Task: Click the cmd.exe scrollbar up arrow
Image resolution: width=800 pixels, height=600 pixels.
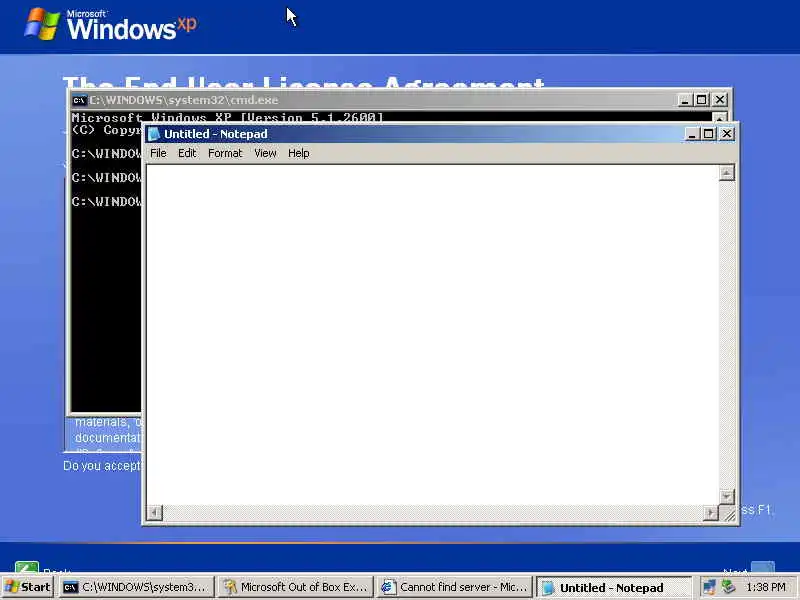Action: click(x=719, y=117)
